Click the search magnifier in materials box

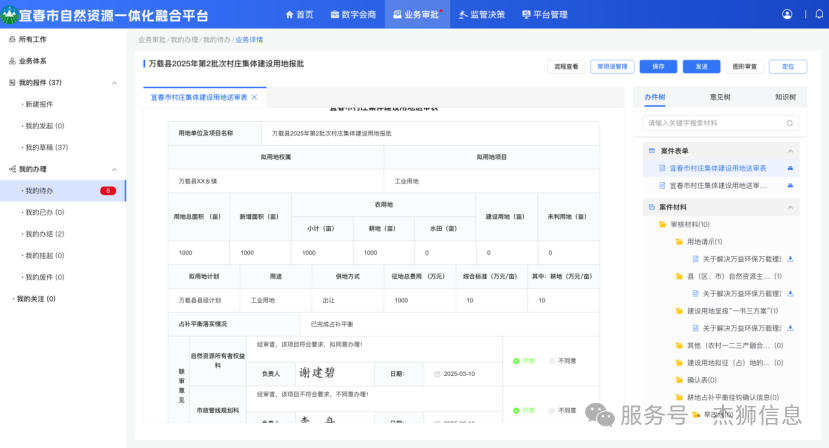(791, 123)
